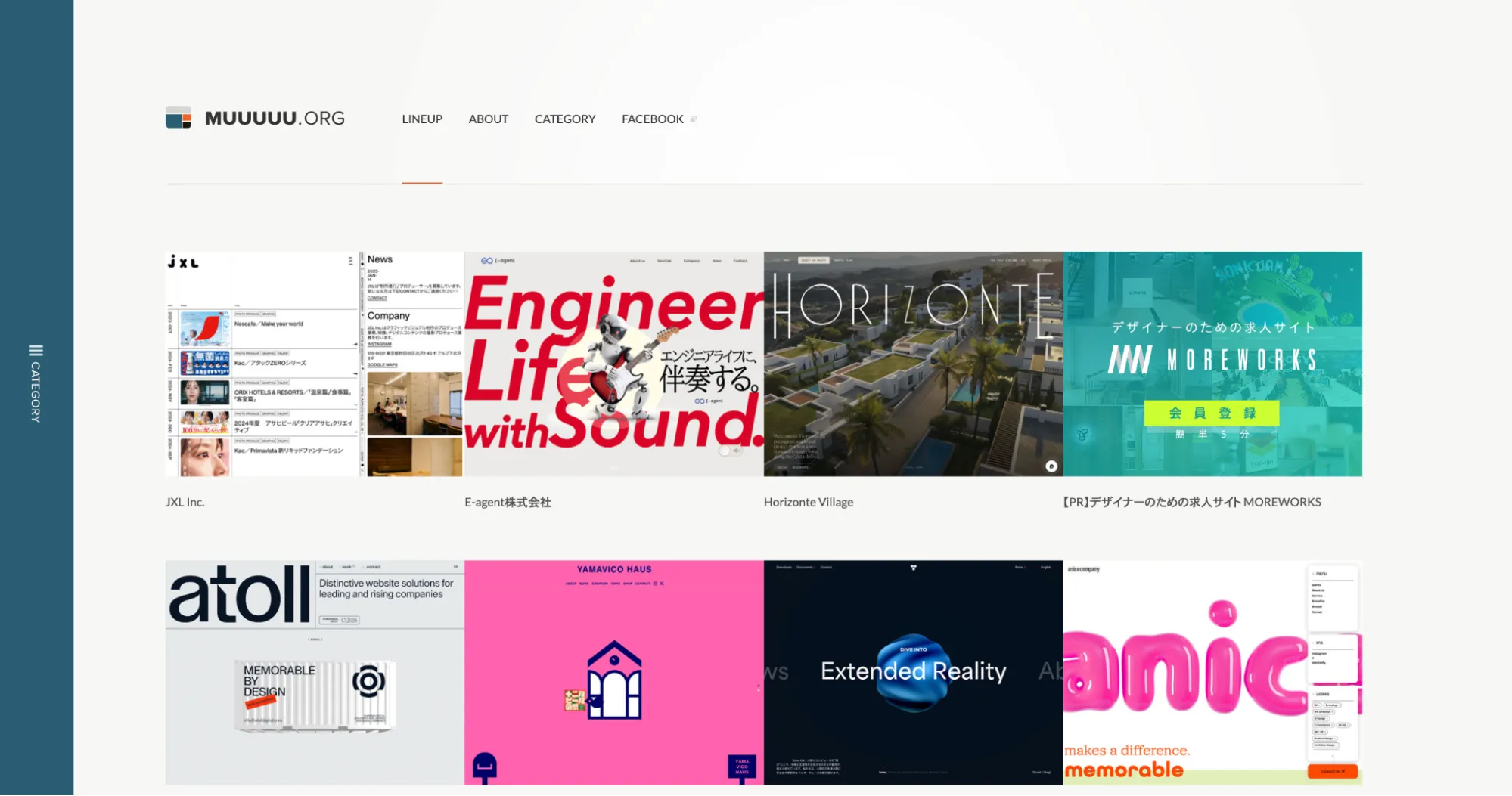
Task: Select the JXL Inc. site thumbnail
Action: pos(315,364)
